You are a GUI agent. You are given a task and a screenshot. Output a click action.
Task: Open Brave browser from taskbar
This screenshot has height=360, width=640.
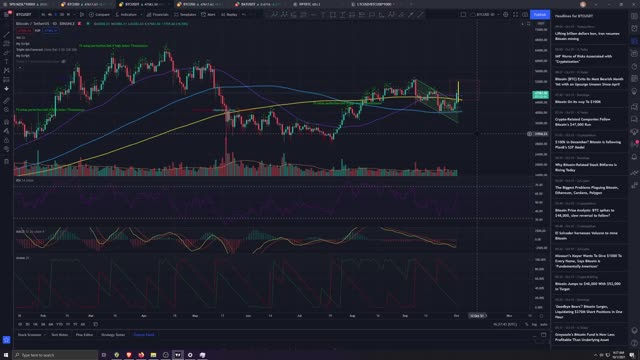coord(129,355)
